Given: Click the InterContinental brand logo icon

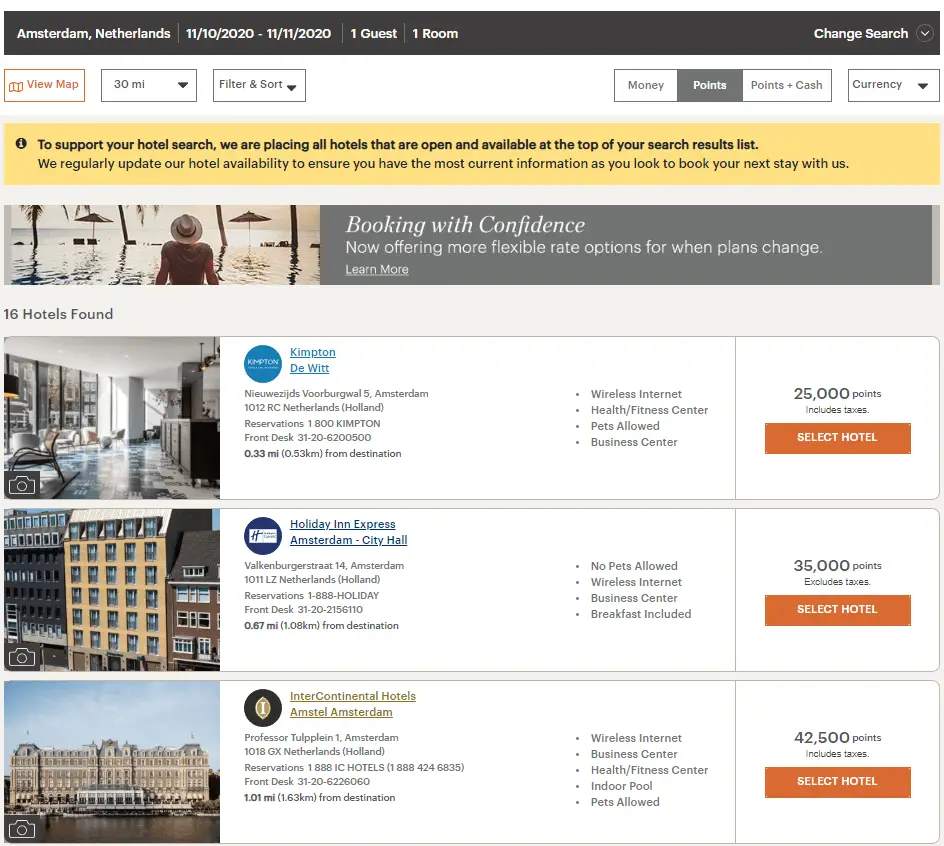Looking at the screenshot, I should point(263,708).
